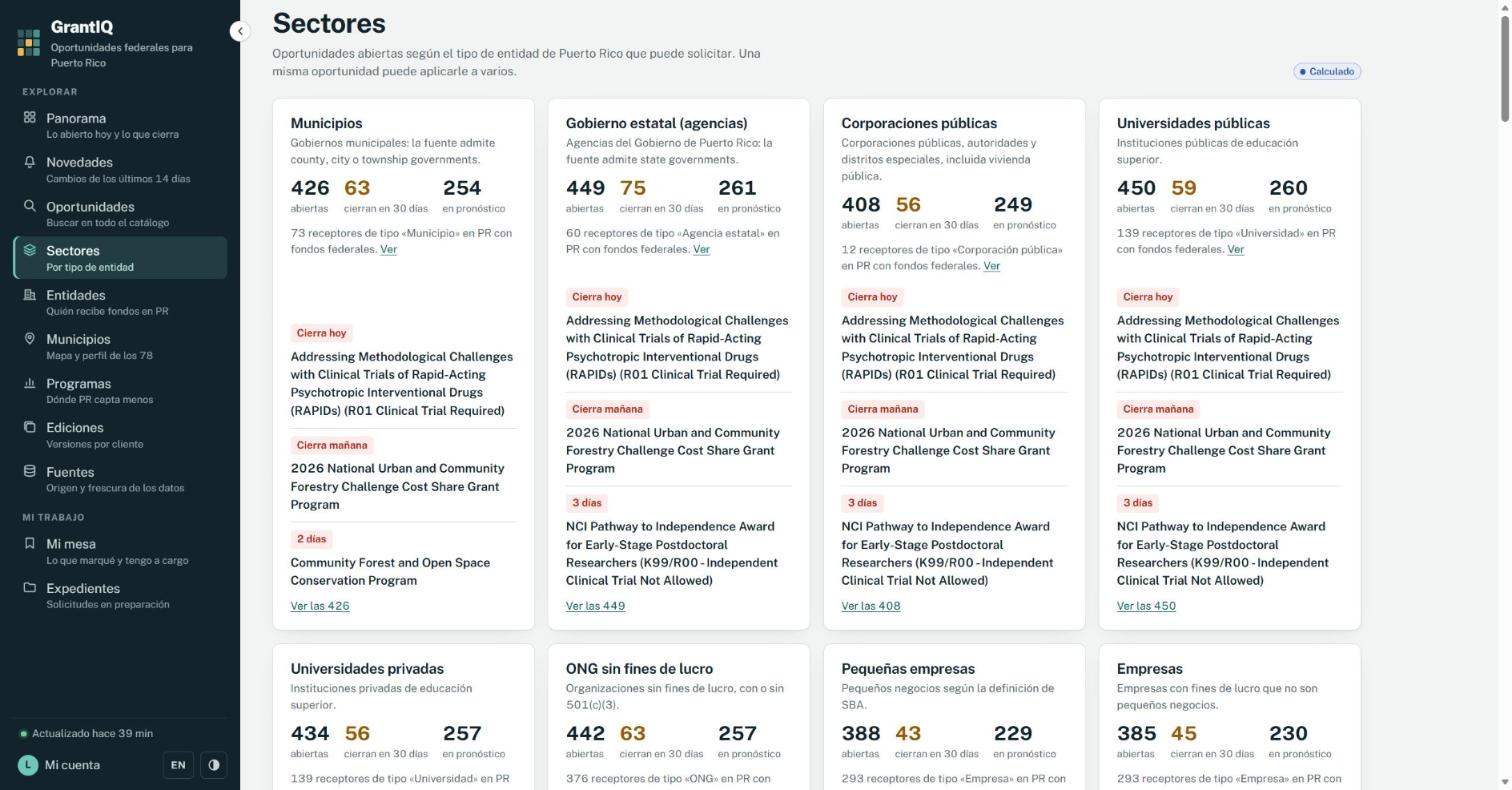Open Oportunidades menu item
This screenshot has width=1512, height=790.
(120, 214)
